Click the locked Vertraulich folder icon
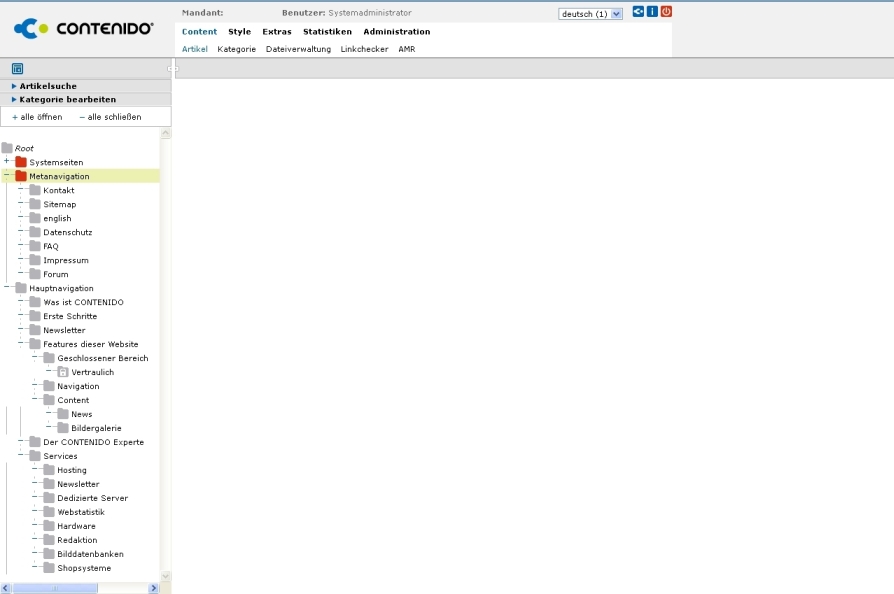This screenshot has width=894, height=594. pos(63,372)
